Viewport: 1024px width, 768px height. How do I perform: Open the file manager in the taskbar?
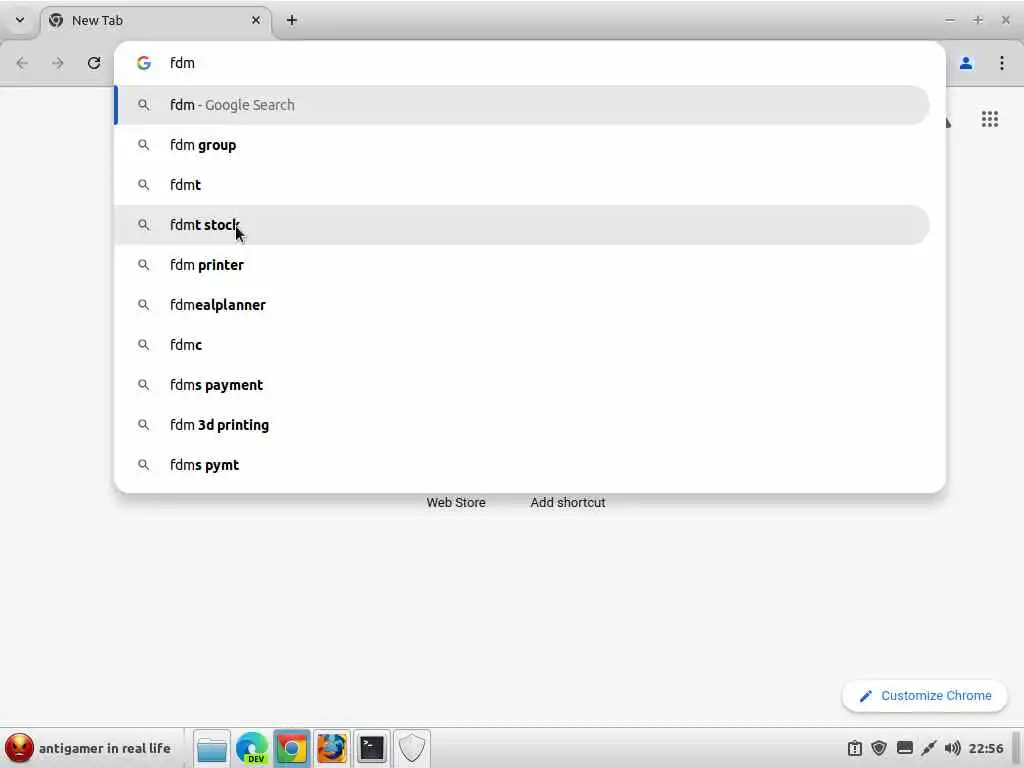point(212,748)
